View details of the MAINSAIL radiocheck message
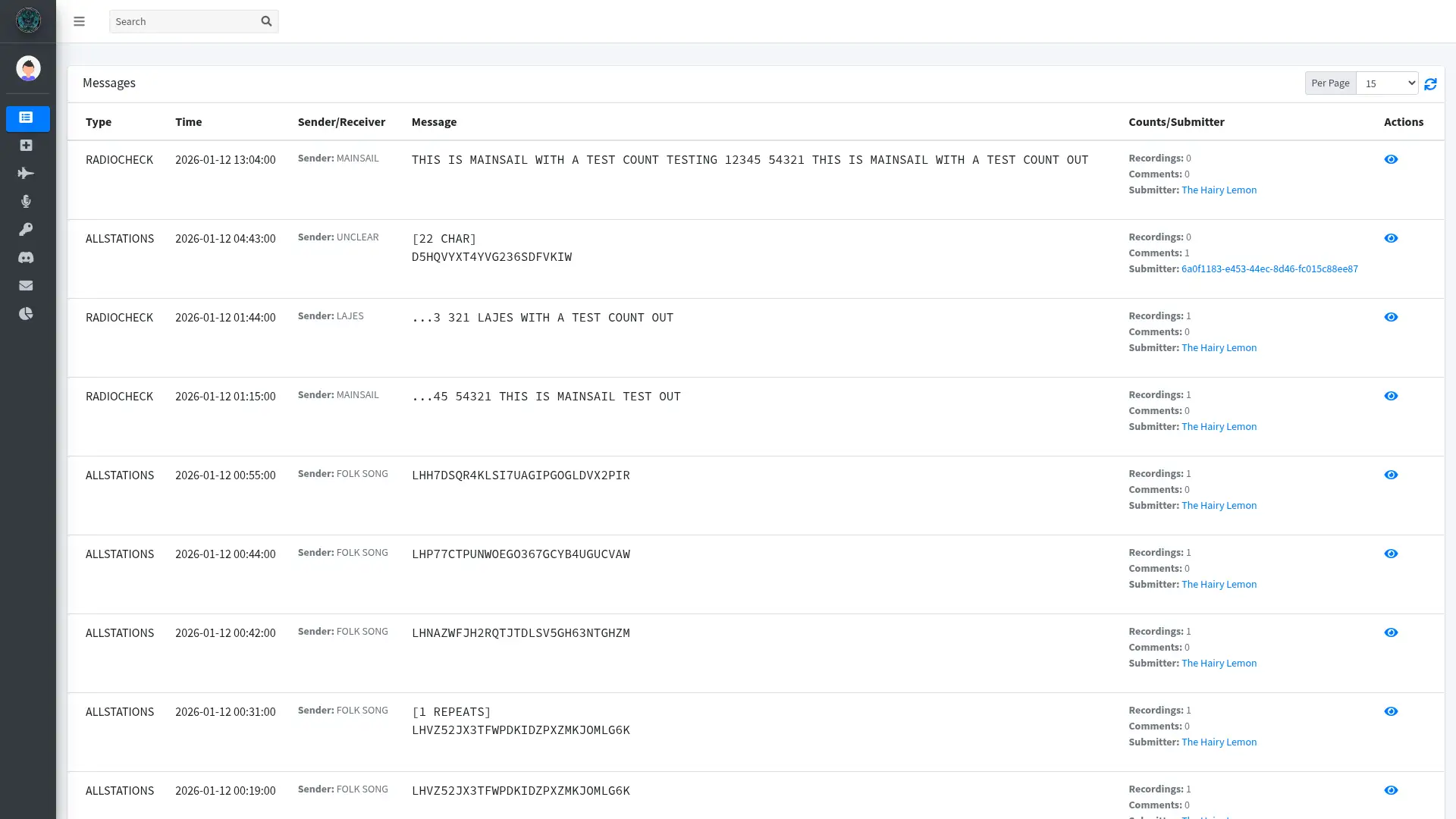 pyautogui.click(x=1392, y=159)
